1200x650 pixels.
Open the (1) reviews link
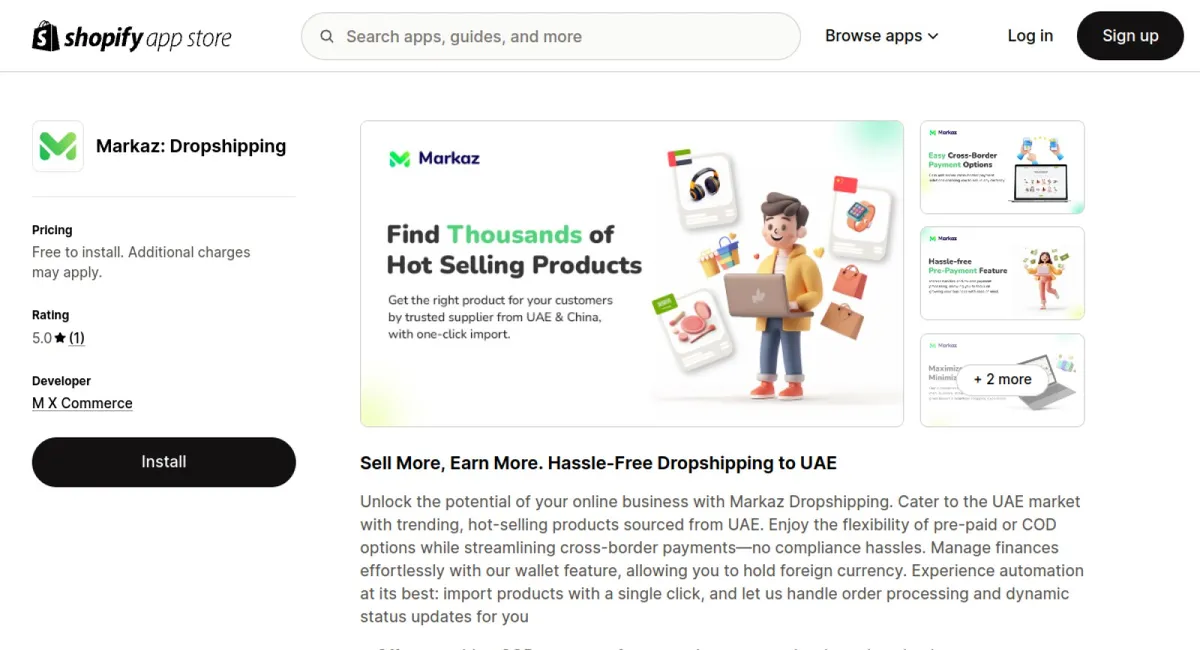pyautogui.click(x=77, y=338)
